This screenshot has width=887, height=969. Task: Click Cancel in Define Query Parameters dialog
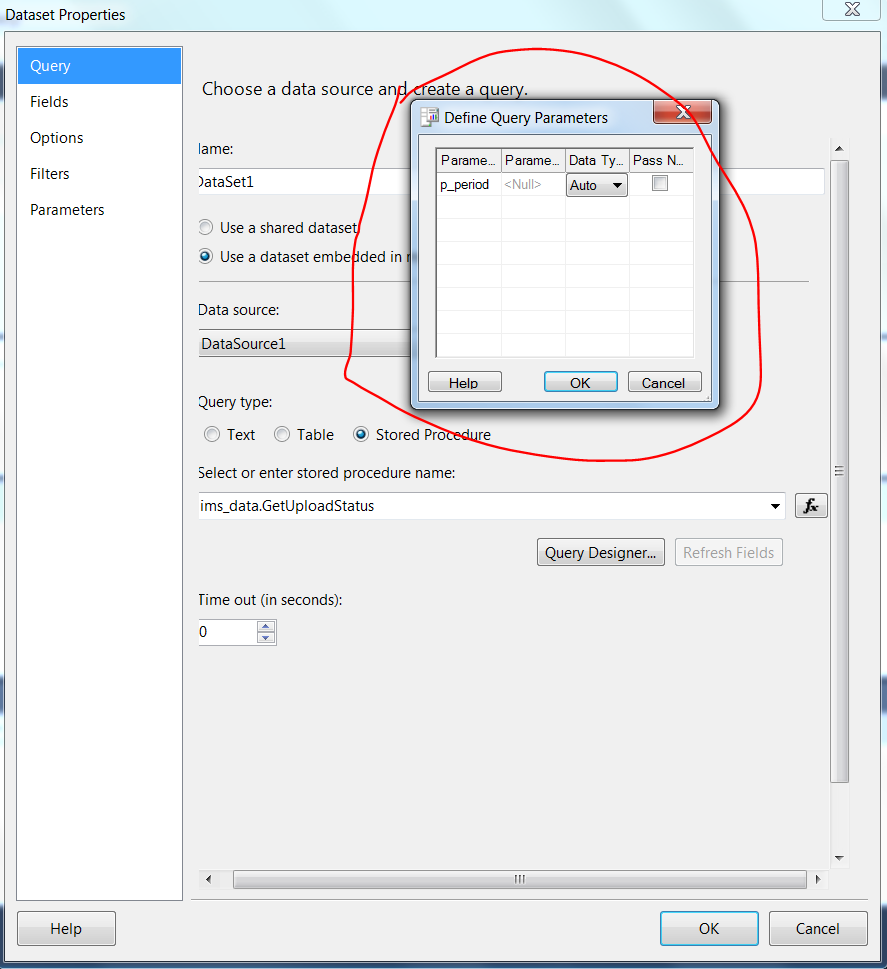[664, 383]
